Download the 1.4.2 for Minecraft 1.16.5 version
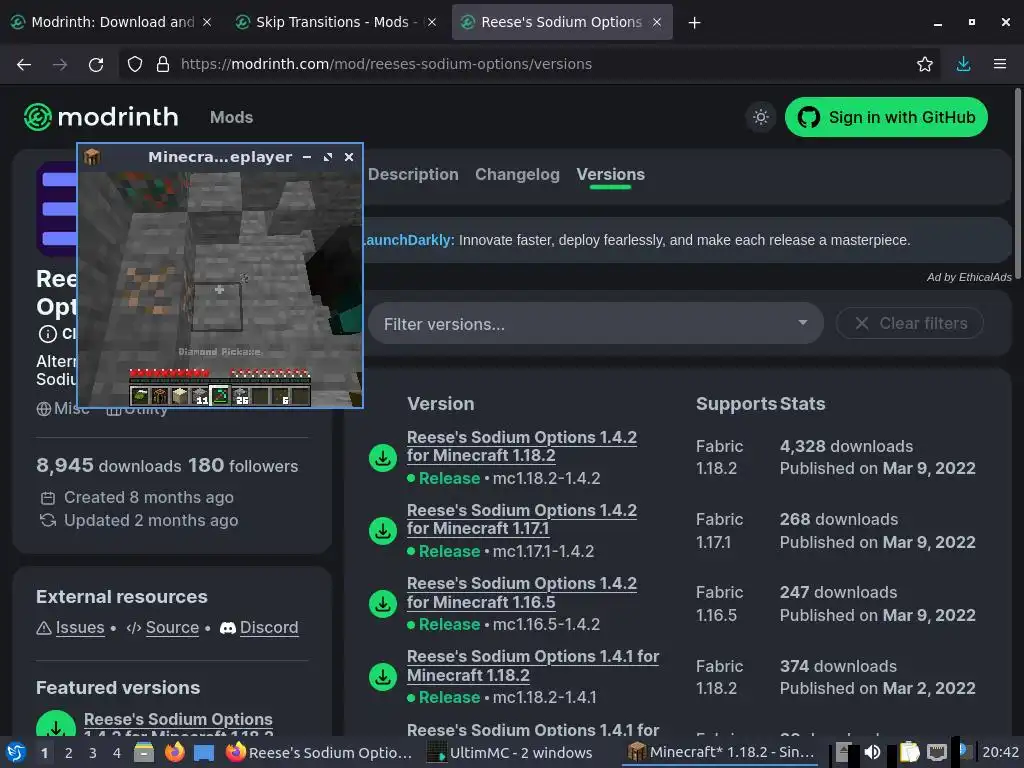The image size is (1024, 768). pos(383,604)
